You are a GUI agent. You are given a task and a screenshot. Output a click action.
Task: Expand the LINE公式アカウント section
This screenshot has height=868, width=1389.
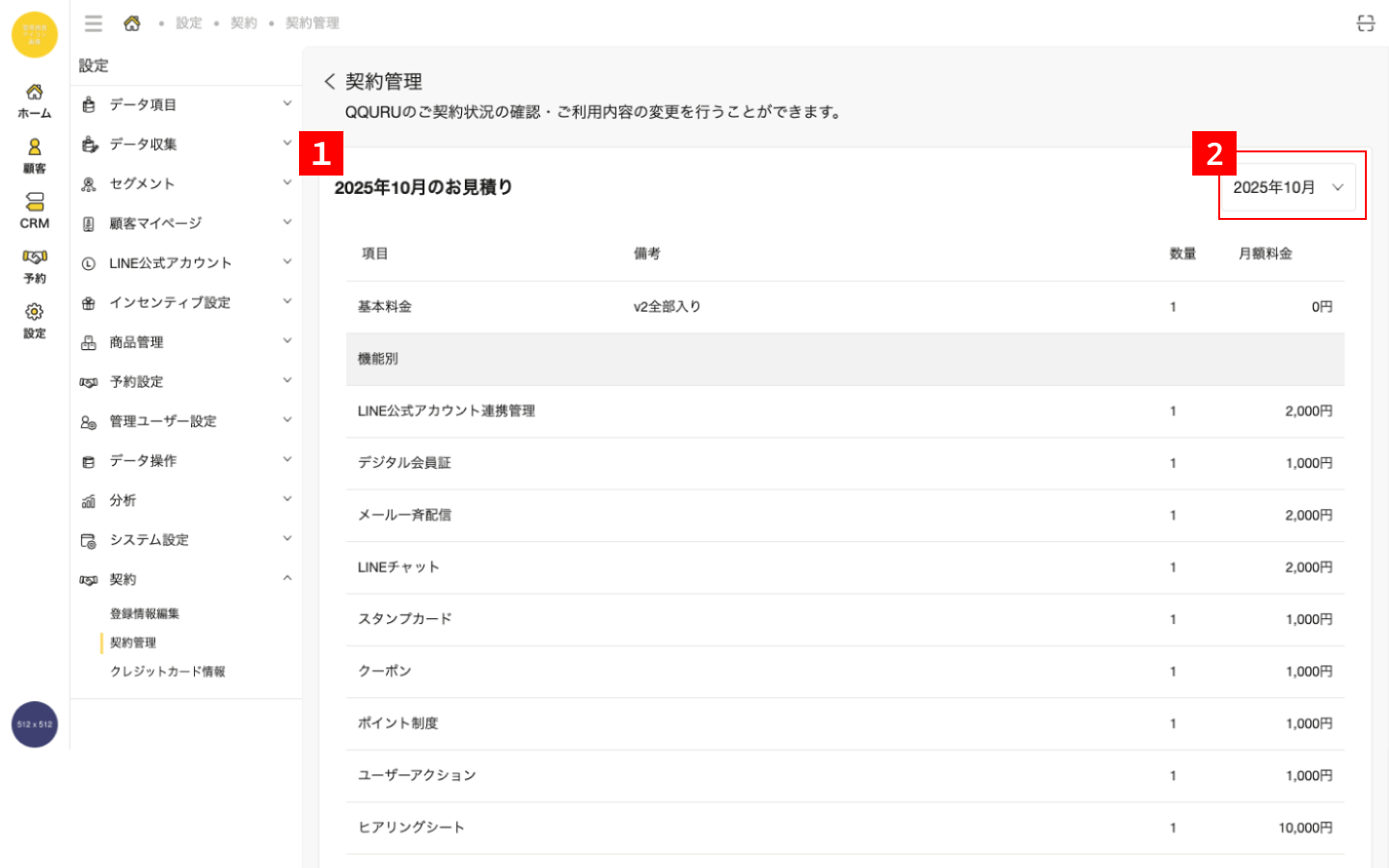click(185, 262)
